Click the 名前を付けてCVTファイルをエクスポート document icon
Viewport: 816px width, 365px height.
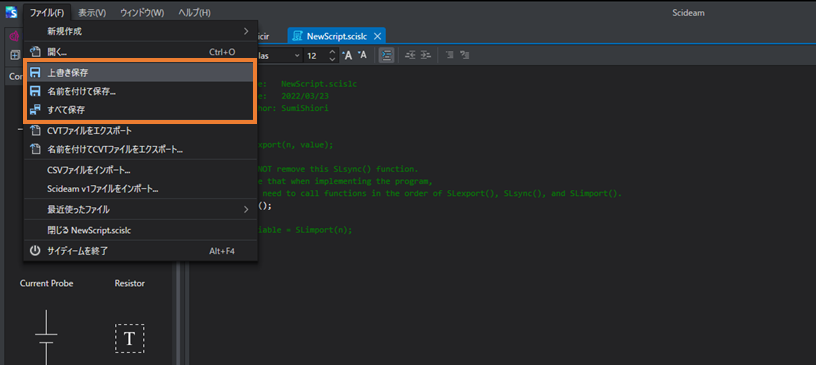tap(35, 149)
